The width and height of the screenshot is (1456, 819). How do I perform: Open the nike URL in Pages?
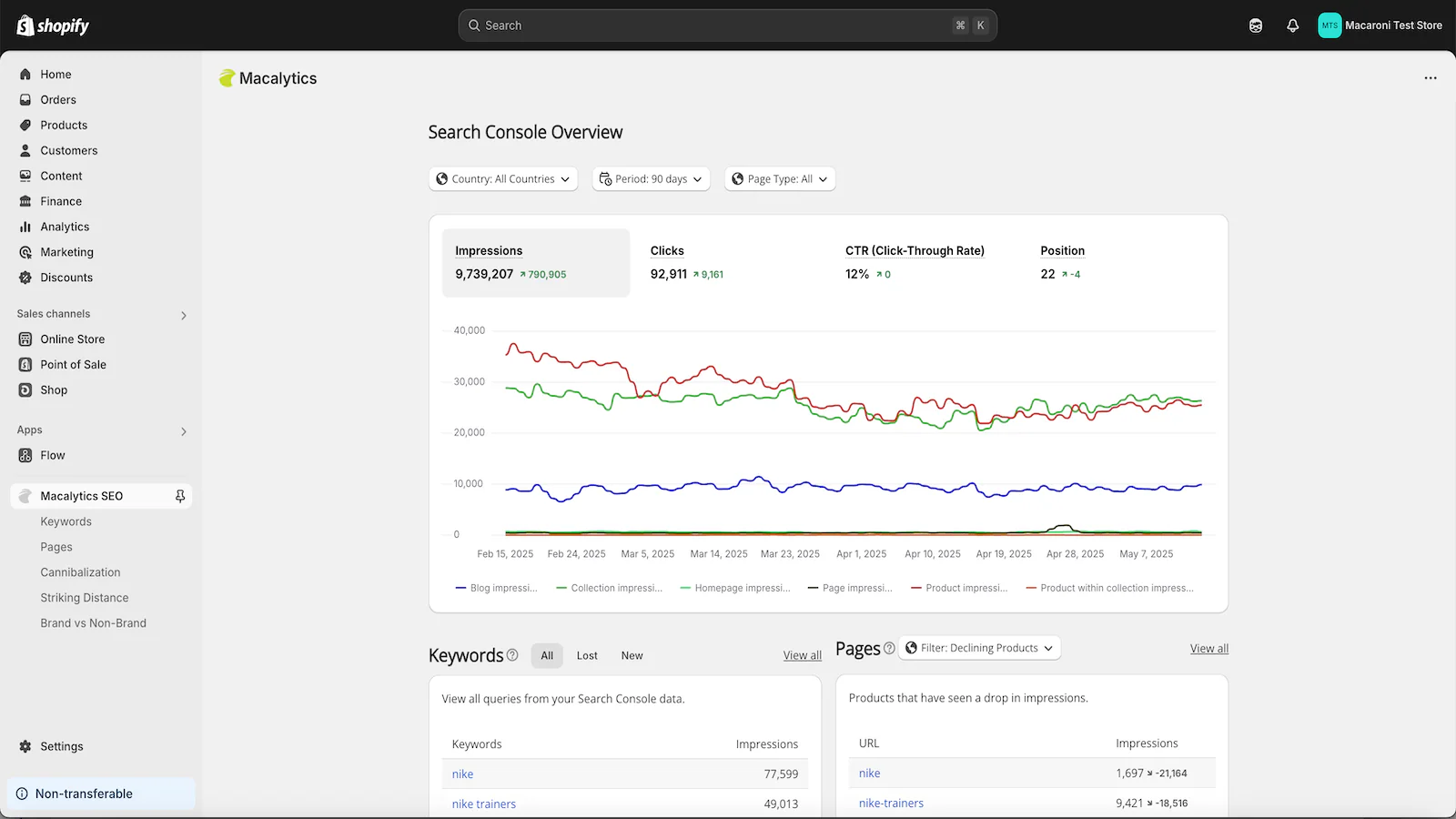869,773
